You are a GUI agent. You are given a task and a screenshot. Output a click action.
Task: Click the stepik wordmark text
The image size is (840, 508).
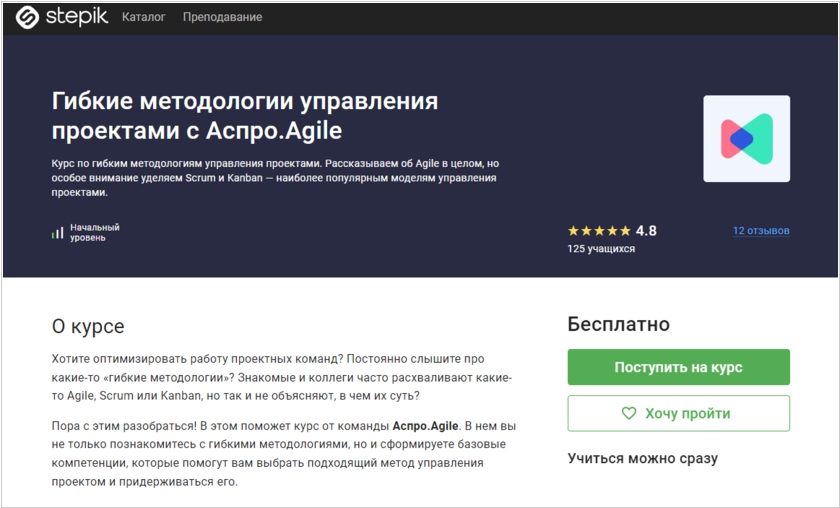[77, 17]
